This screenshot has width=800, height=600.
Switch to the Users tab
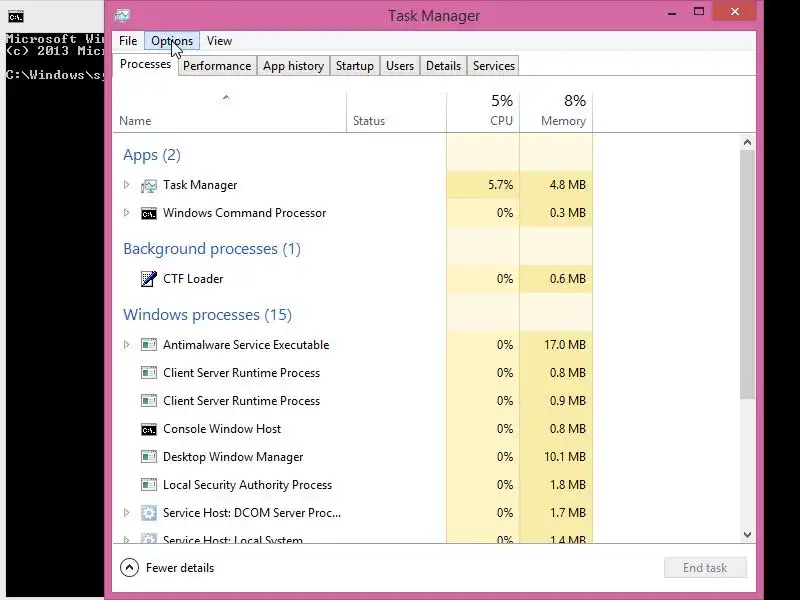point(400,66)
